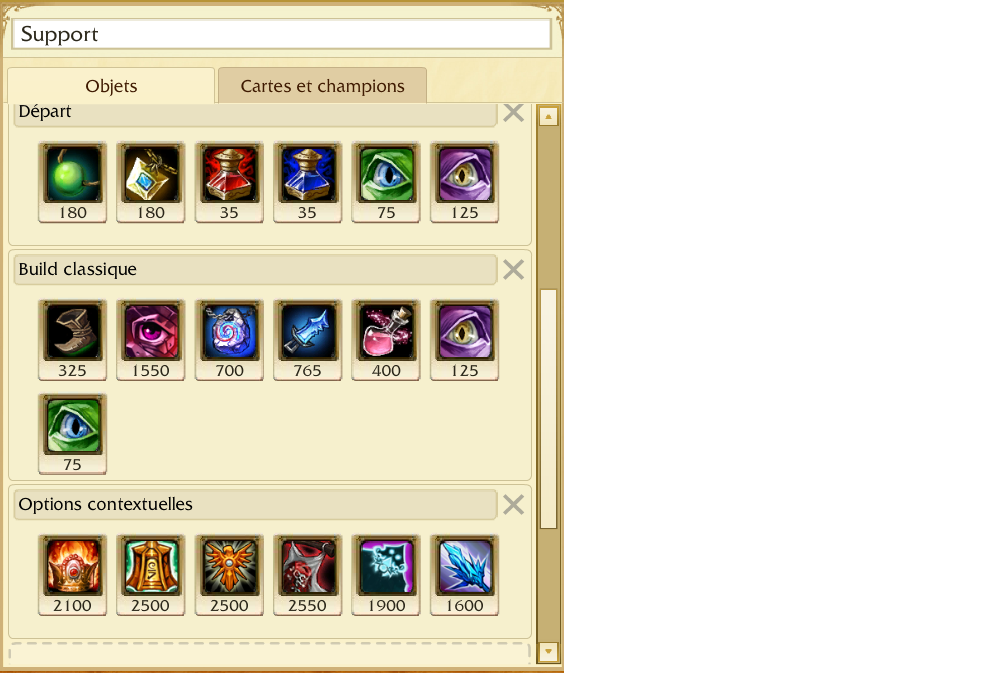Pick the icy blade item costing 765

(307, 340)
